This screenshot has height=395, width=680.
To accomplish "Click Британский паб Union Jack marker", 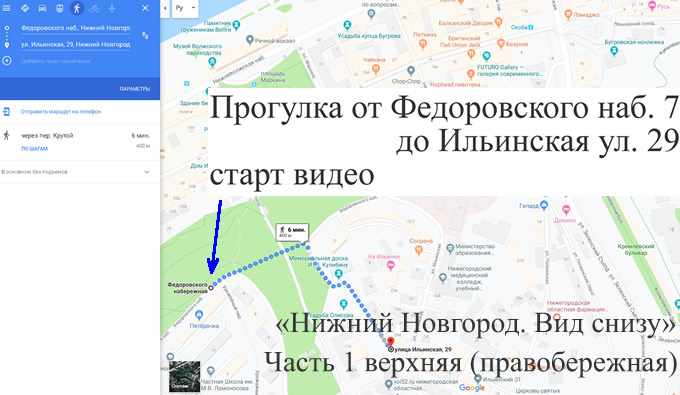I will pos(471,54).
